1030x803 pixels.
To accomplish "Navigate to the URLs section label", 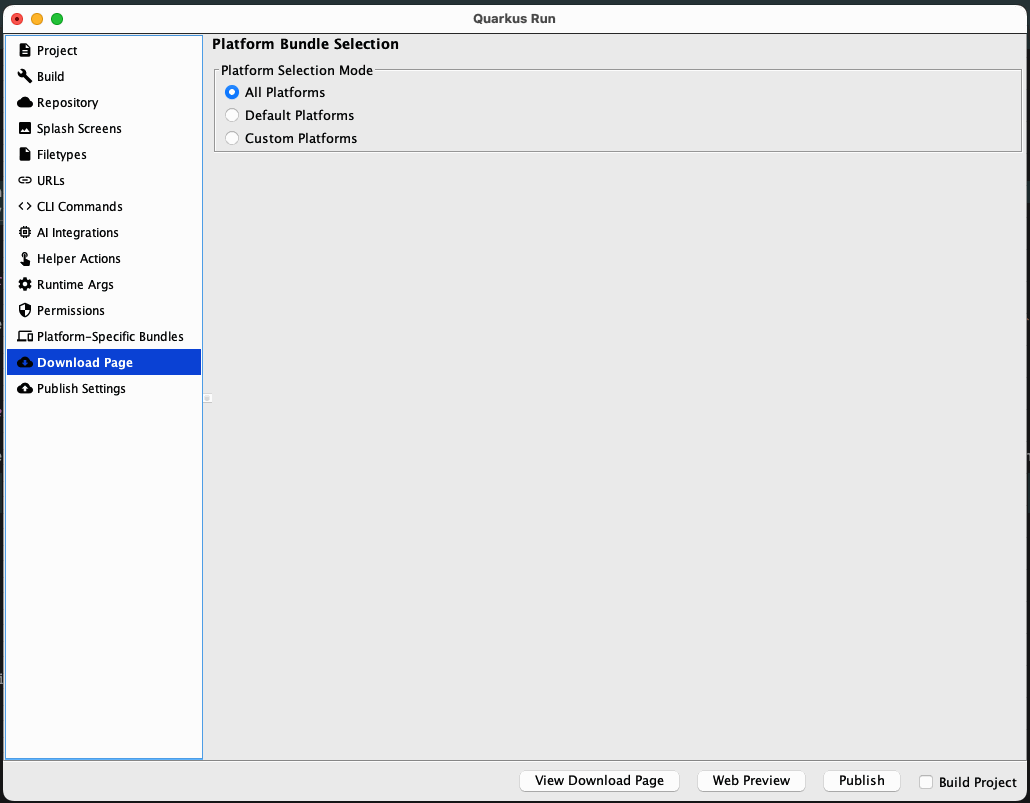I will coord(51,180).
